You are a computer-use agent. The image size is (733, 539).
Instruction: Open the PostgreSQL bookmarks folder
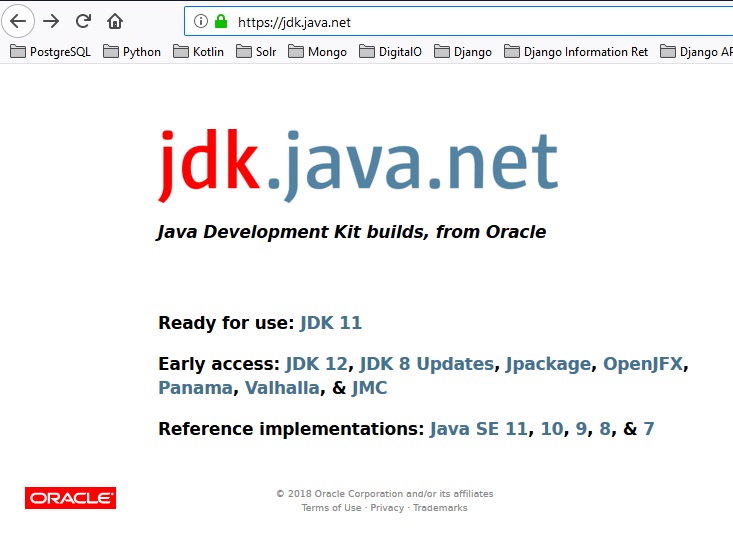point(50,51)
